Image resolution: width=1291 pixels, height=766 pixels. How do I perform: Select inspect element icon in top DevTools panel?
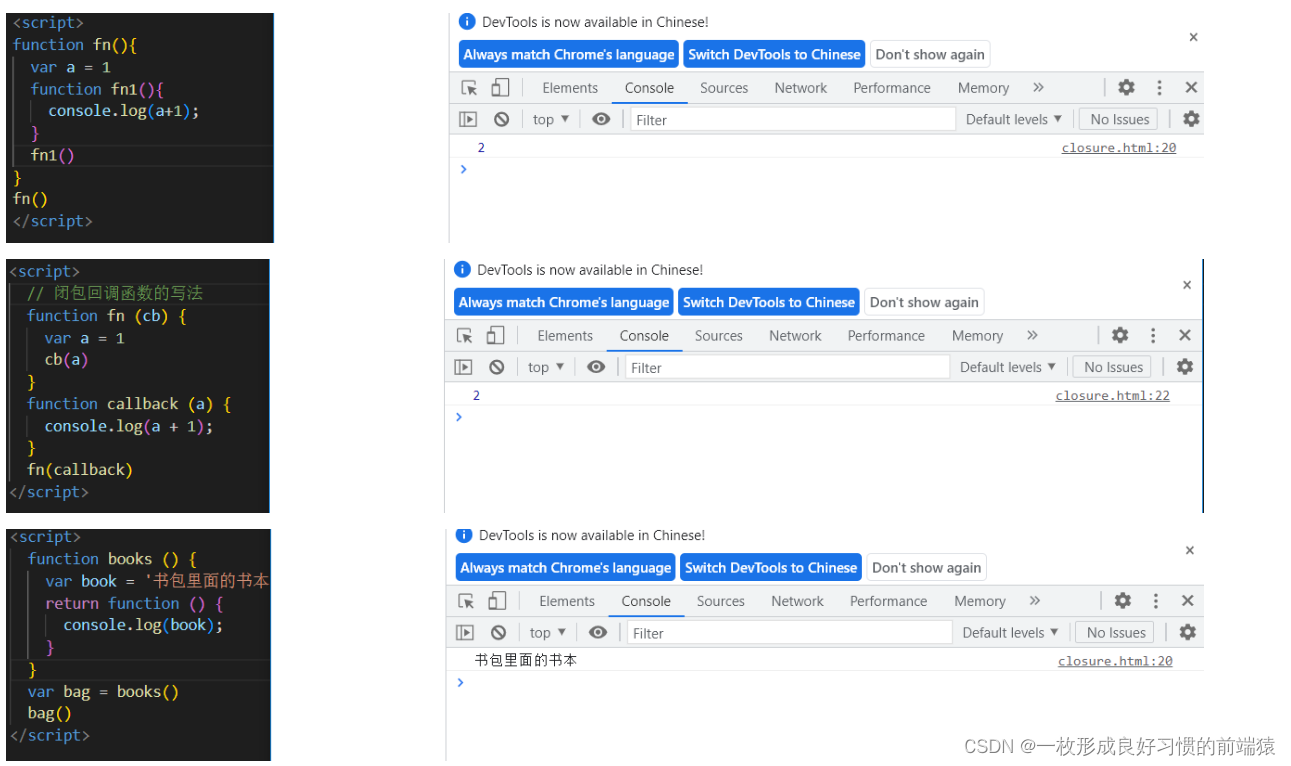[x=469, y=88]
